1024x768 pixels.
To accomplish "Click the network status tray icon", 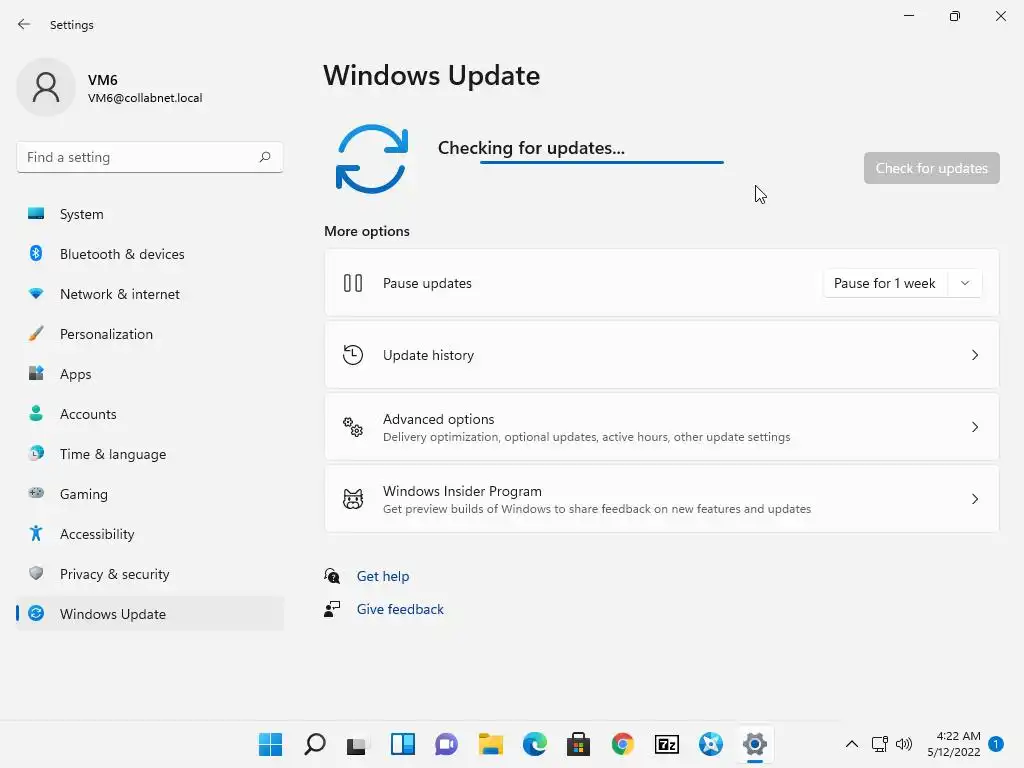I will tap(879, 744).
